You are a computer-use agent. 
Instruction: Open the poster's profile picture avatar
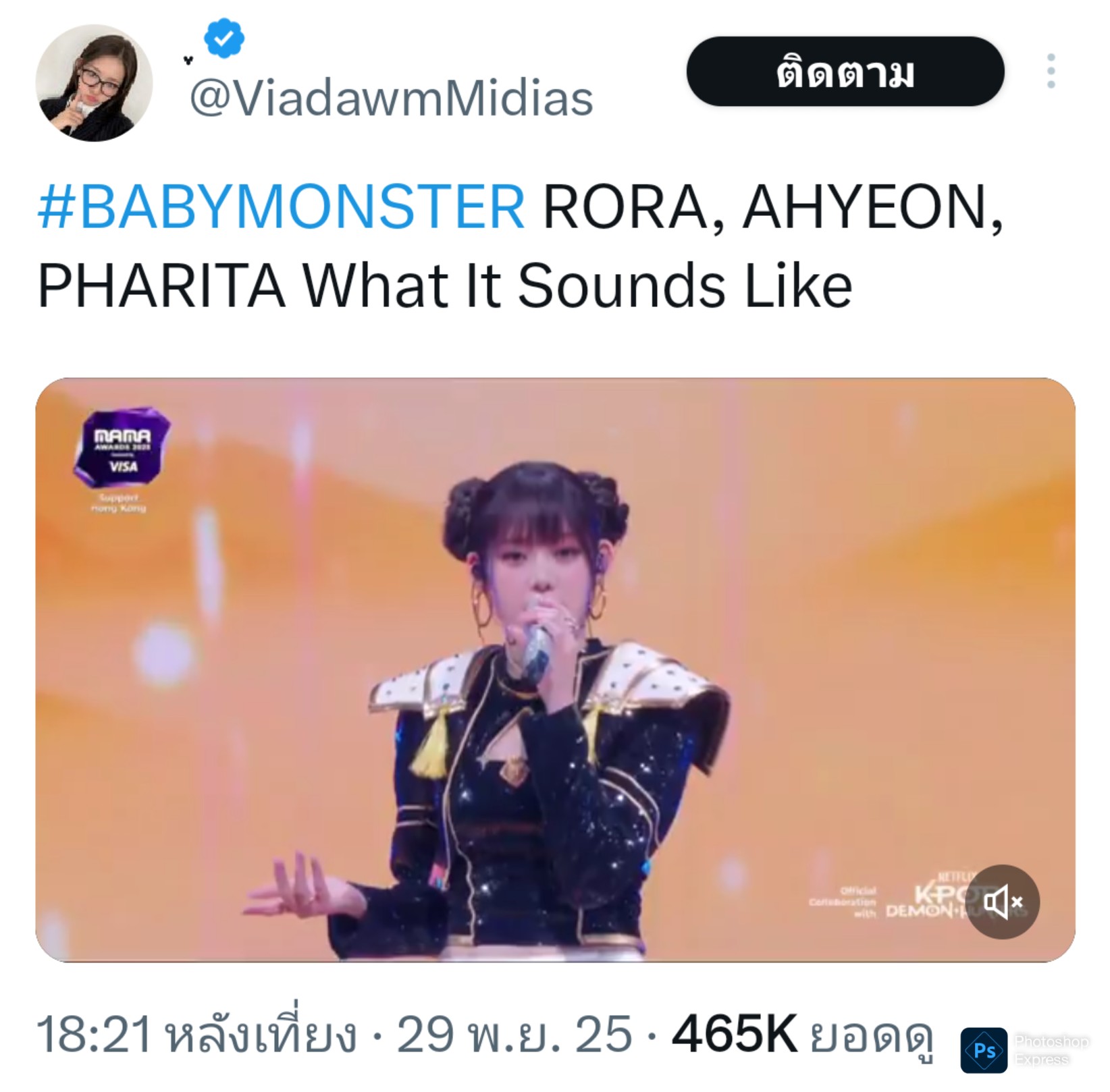94,83
